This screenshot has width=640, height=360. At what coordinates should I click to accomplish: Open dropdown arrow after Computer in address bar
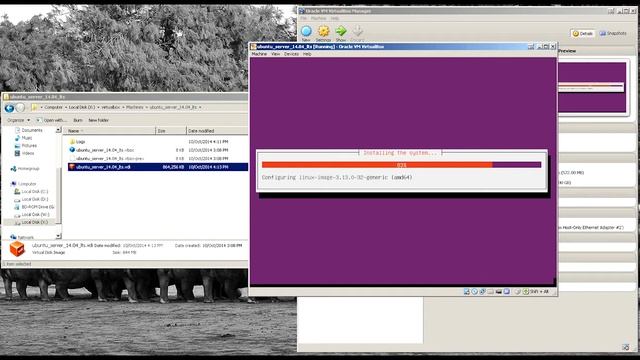pos(65,107)
